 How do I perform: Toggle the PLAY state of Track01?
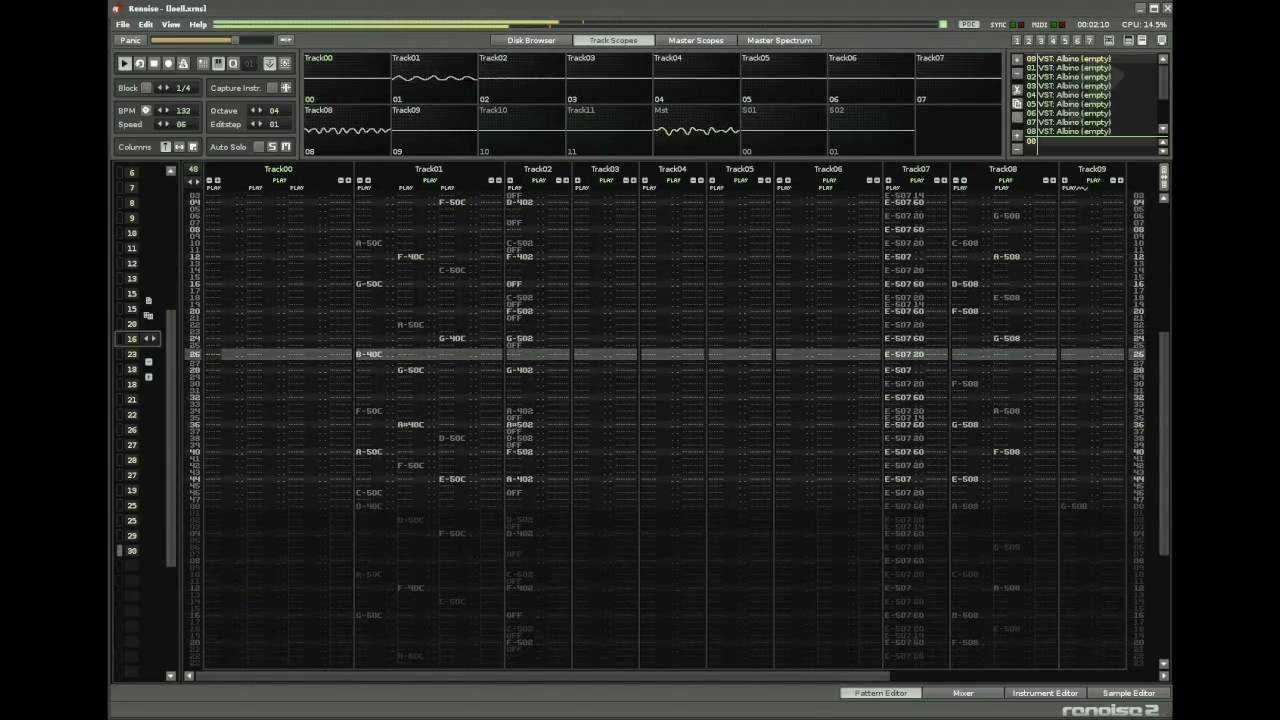pos(429,181)
